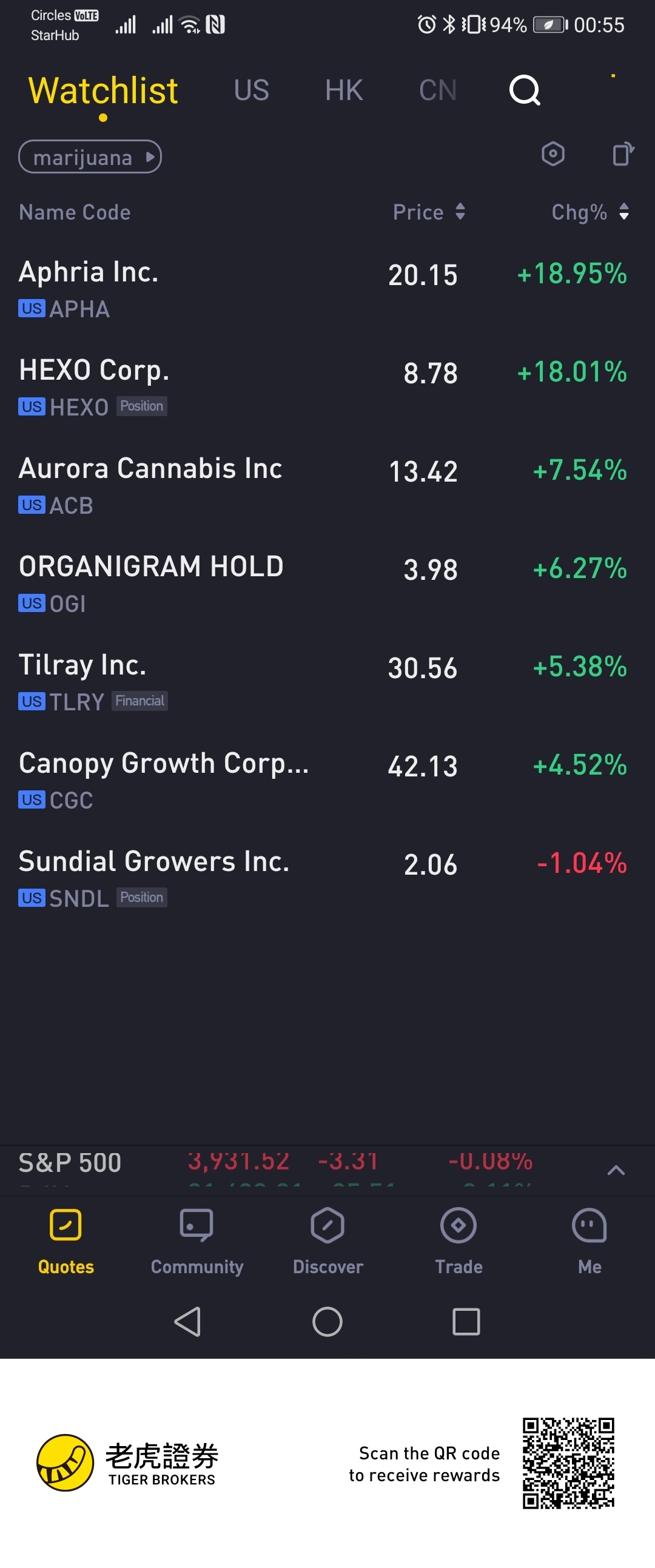
Task: Open Sundial Growers Inc. quote
Action: [x=327, y=879]
